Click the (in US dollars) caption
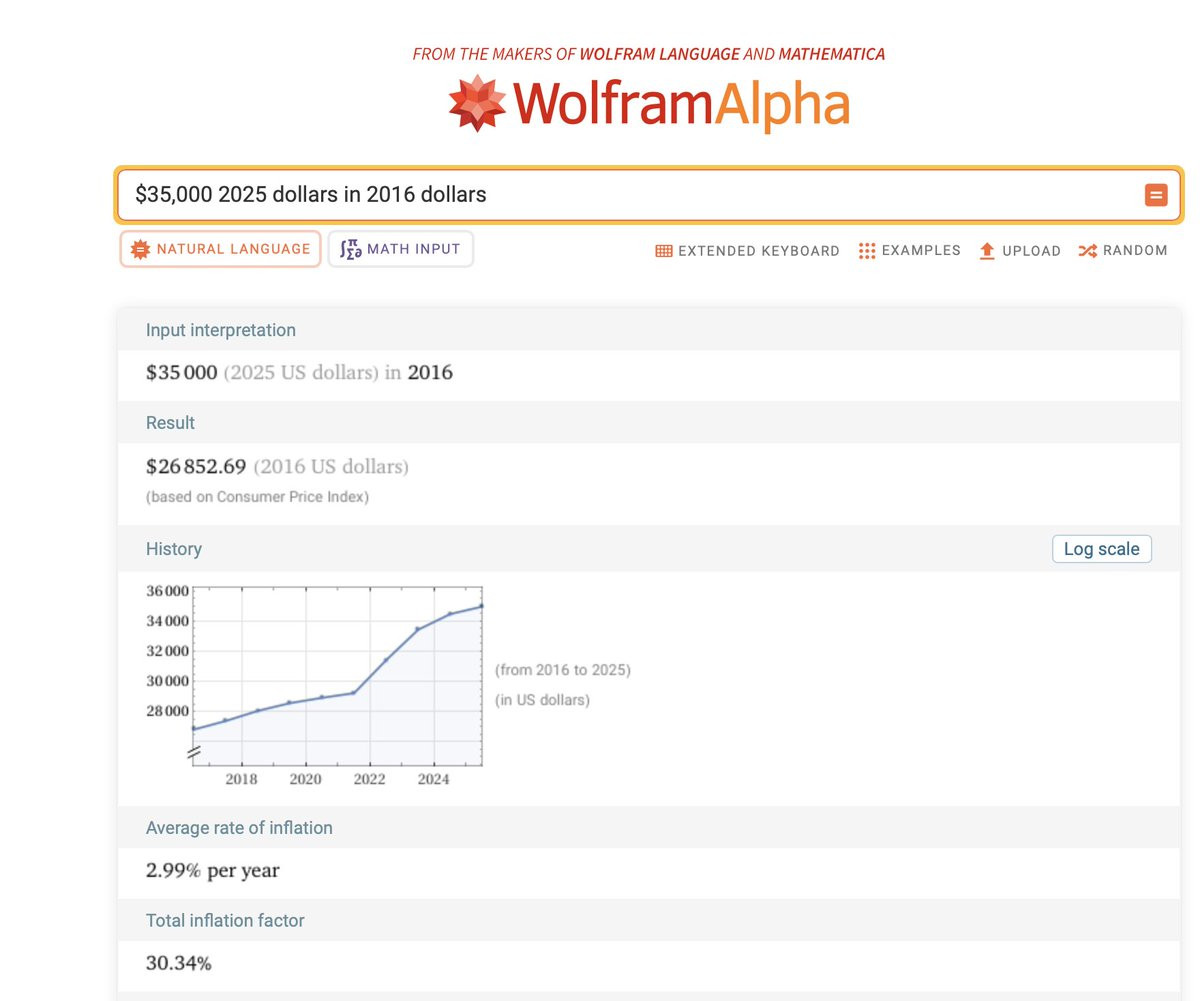 pos(542,700)
